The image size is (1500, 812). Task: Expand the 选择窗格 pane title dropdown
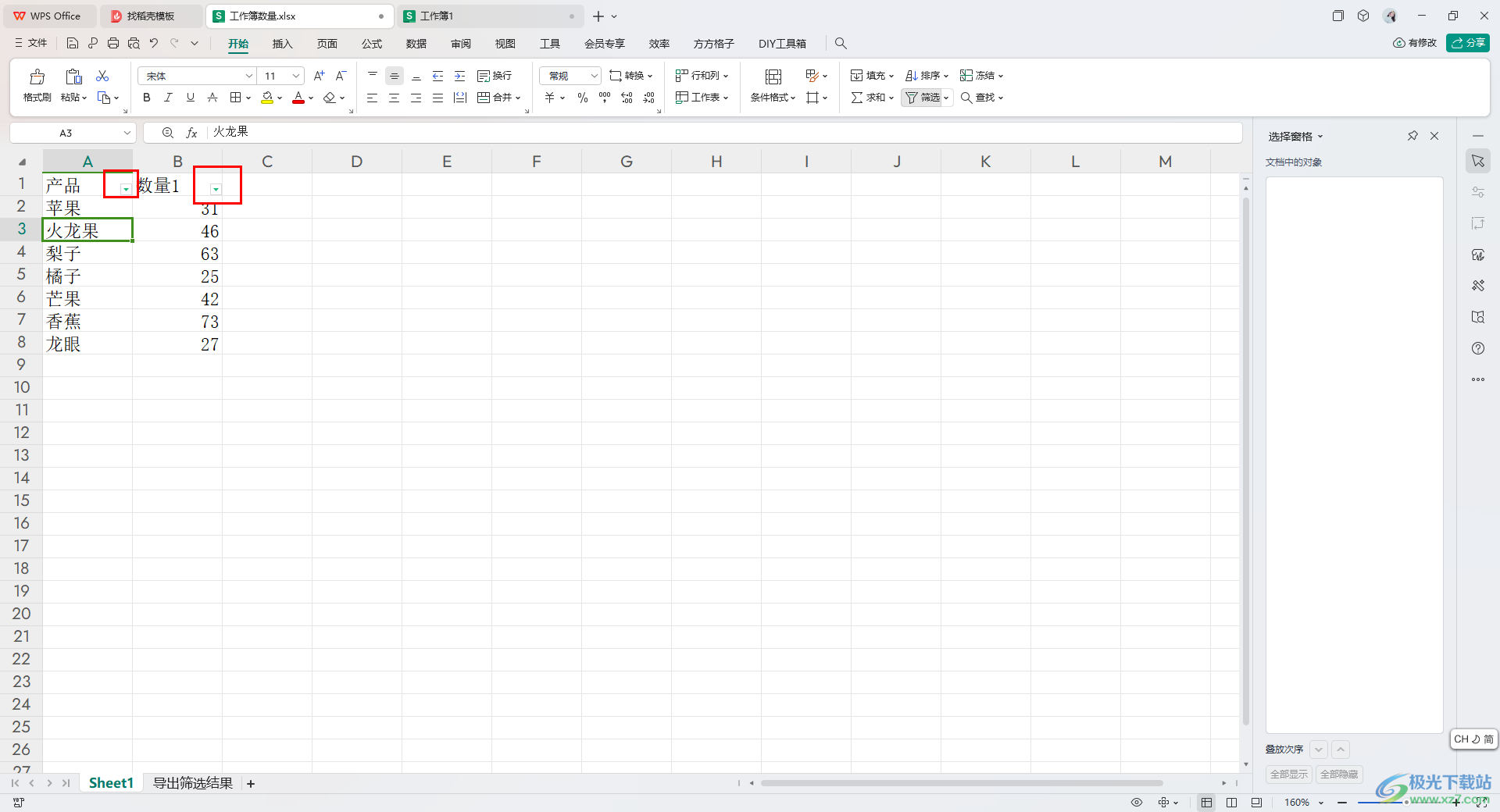click(x=1320, y=137)
